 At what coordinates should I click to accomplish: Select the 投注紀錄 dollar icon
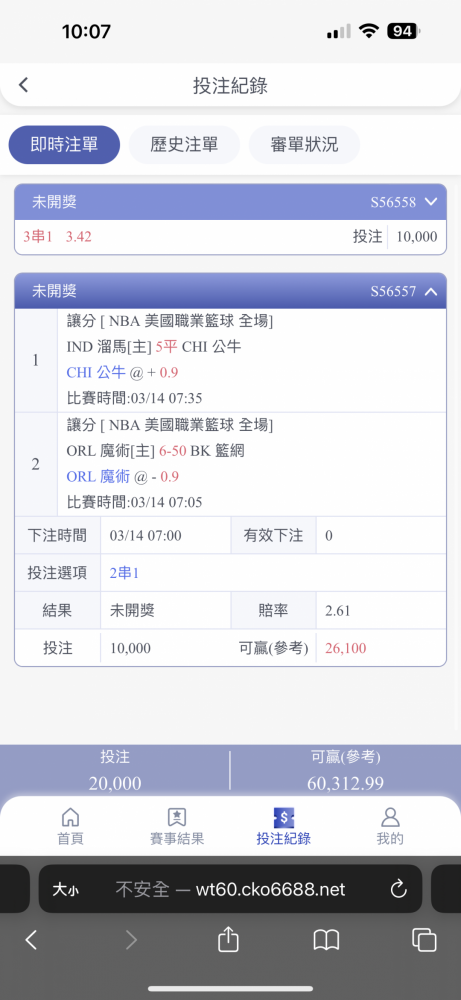click(x=283, y=817)
